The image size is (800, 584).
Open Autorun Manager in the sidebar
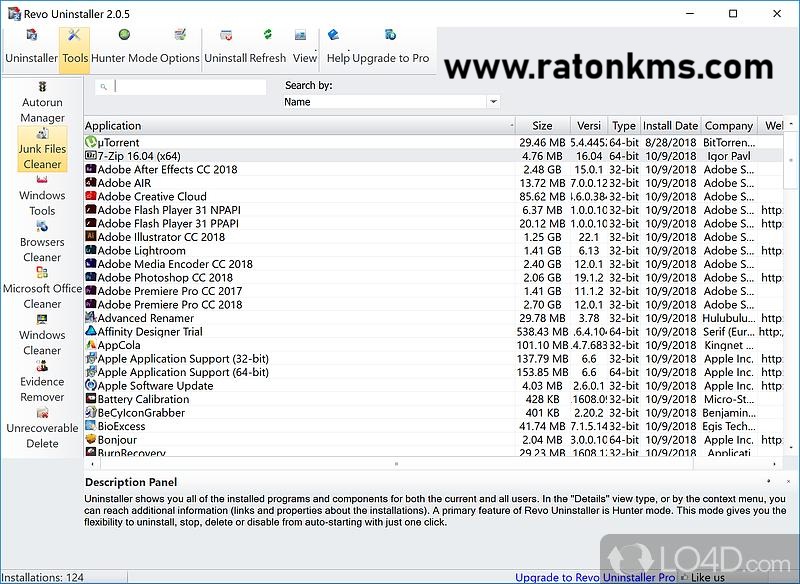tap(42, 102)
